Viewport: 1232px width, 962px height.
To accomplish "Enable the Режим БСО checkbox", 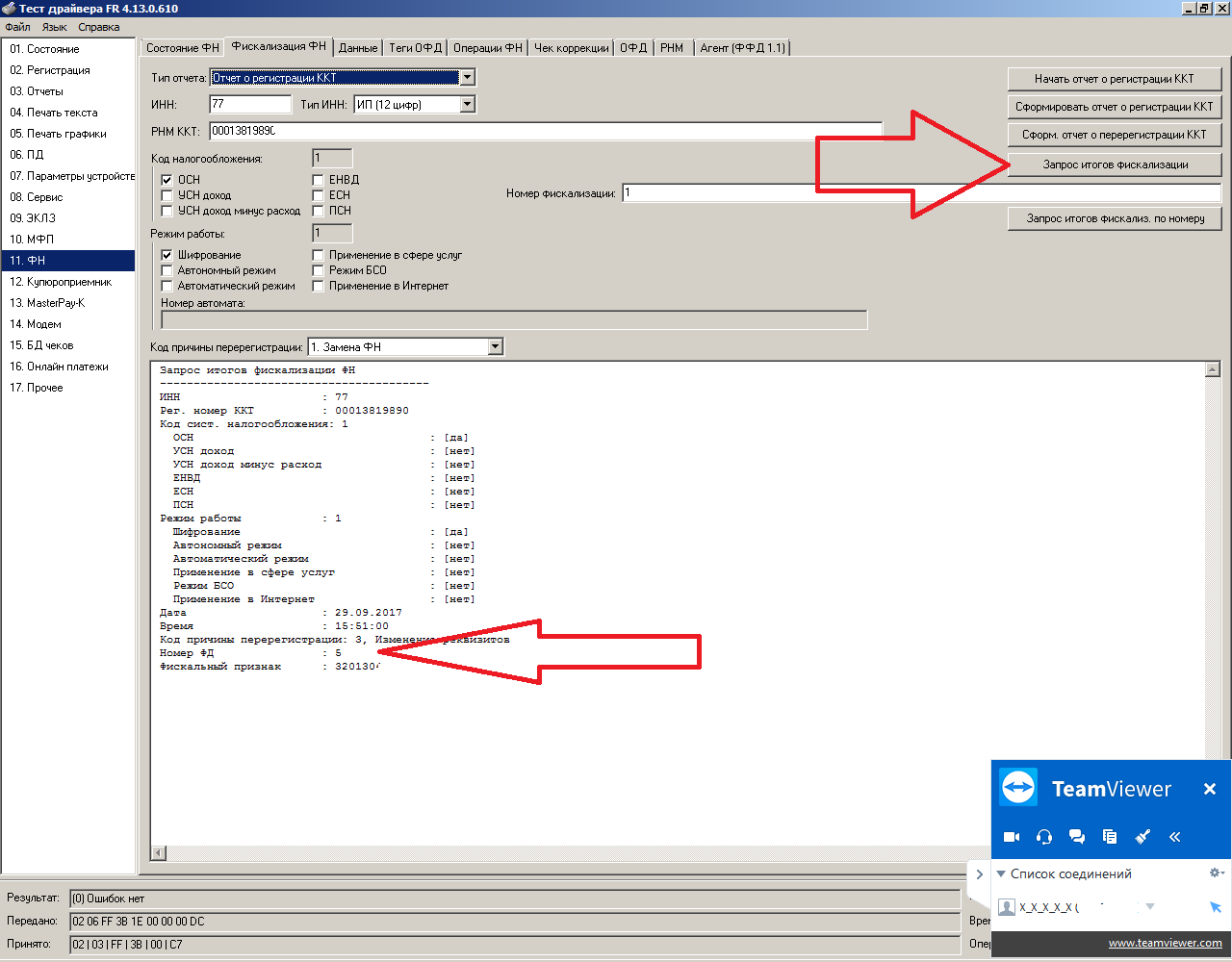I will pos(318,270).
